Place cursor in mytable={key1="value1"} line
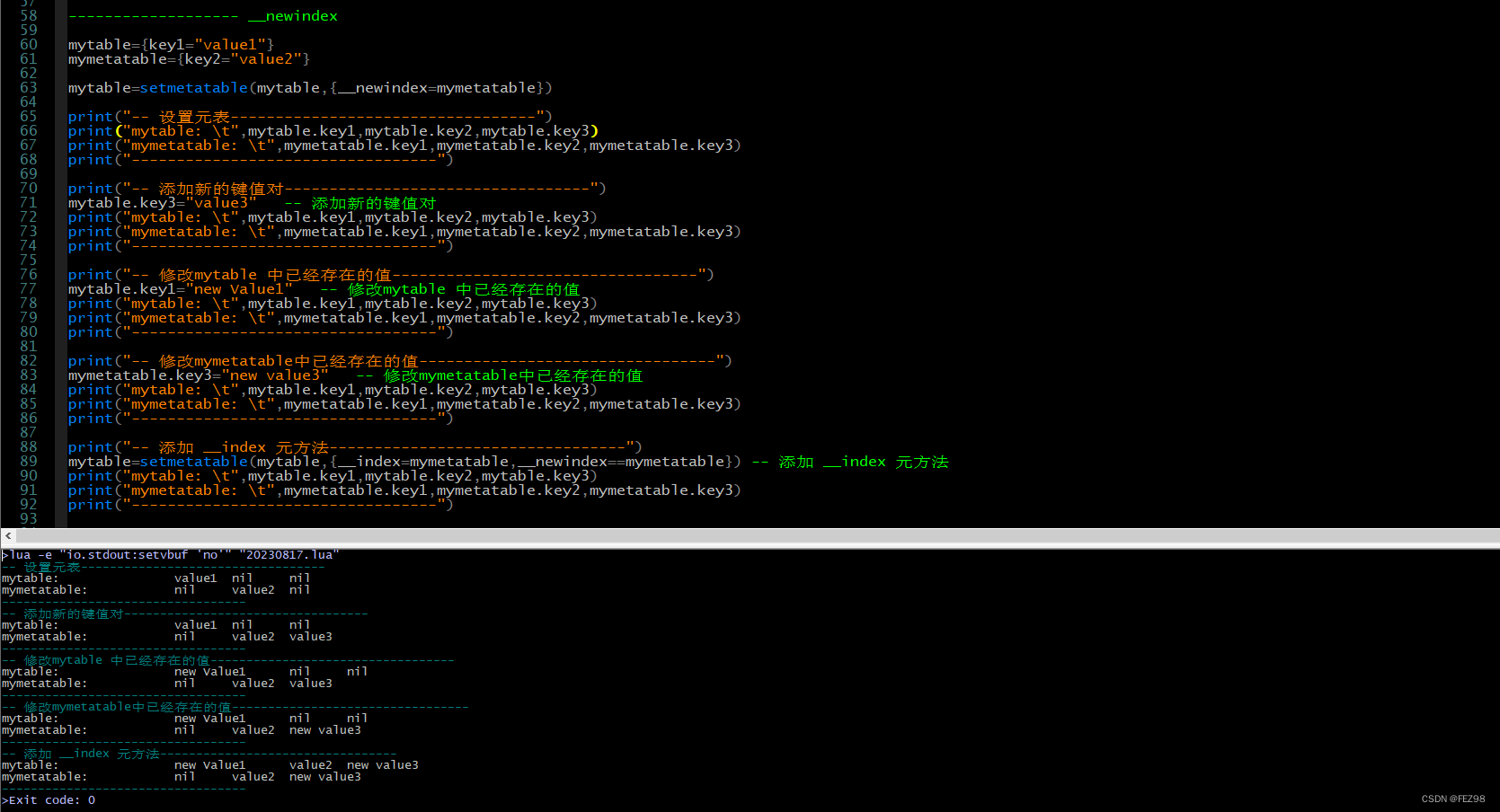 171,45
